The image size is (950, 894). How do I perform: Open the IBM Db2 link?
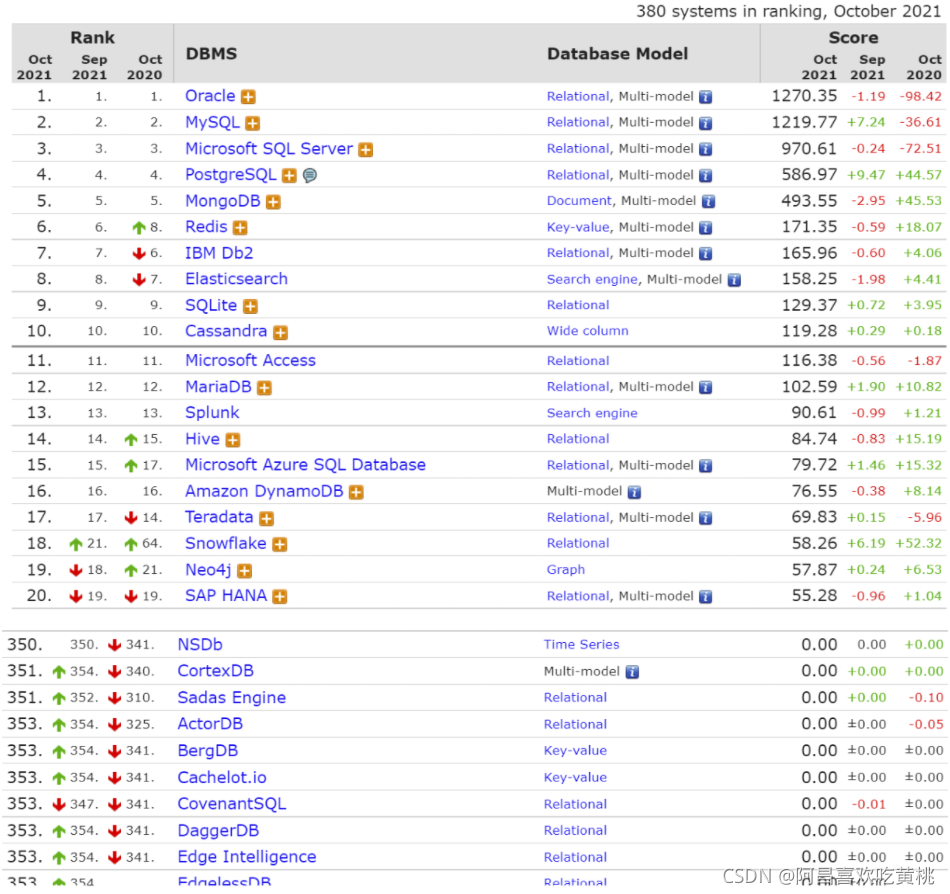coord(219,253)
